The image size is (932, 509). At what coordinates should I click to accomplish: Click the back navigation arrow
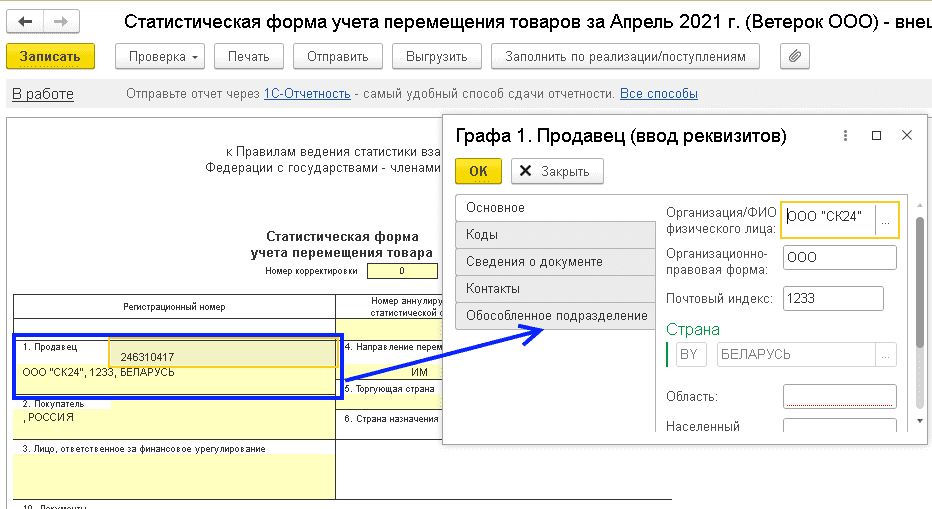27,20
